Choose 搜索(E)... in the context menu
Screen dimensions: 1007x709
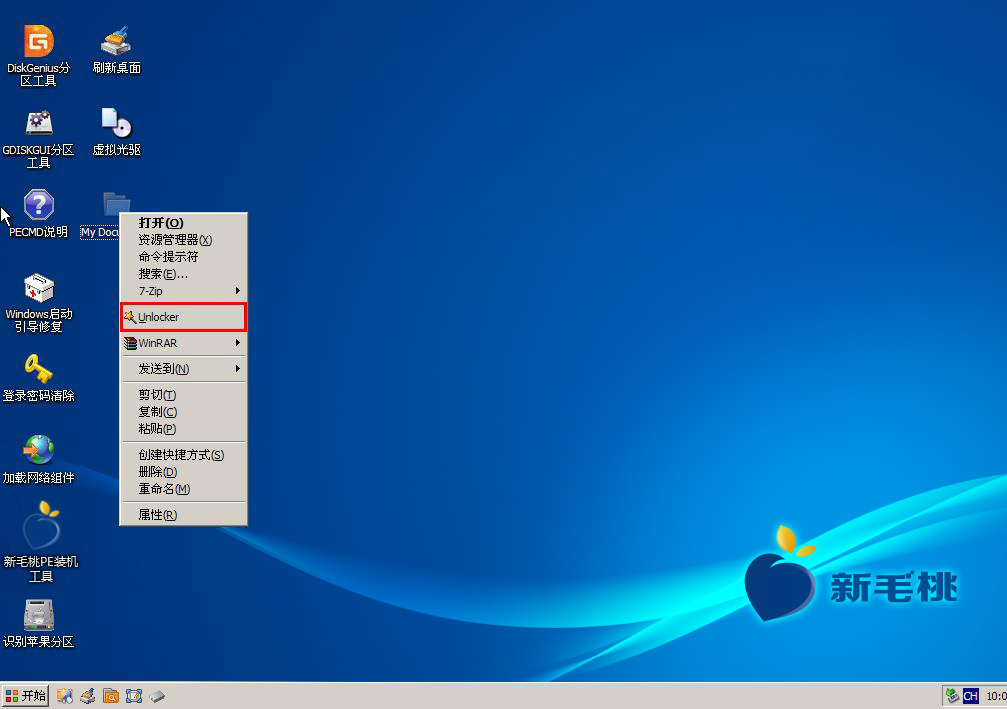[184, 274]
